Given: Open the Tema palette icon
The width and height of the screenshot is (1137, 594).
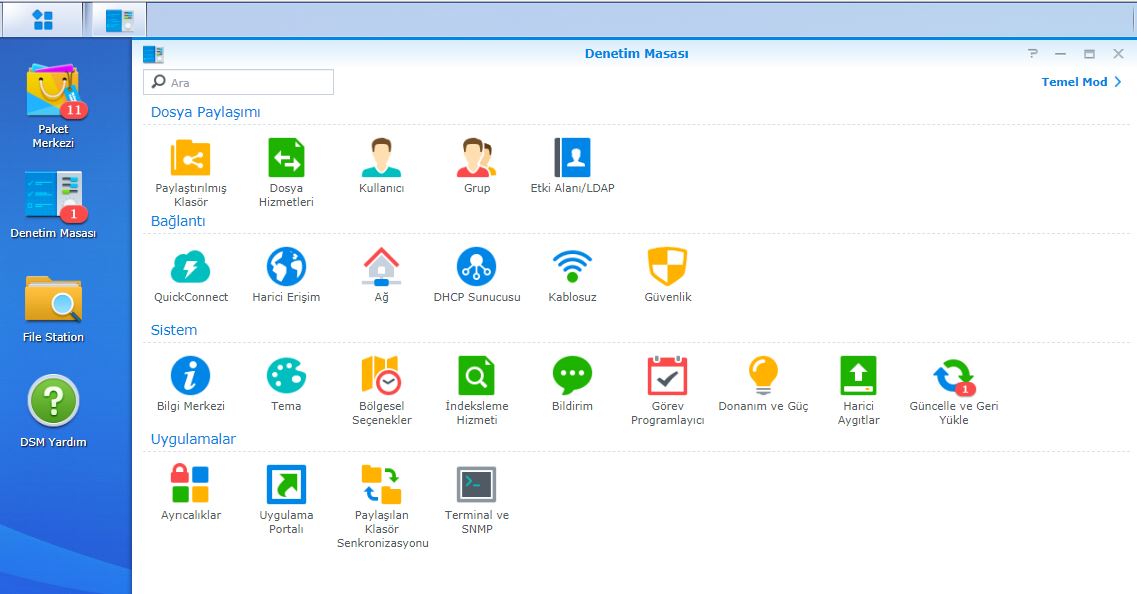Looking at the screenshot, I should click(x=286, y=376).
